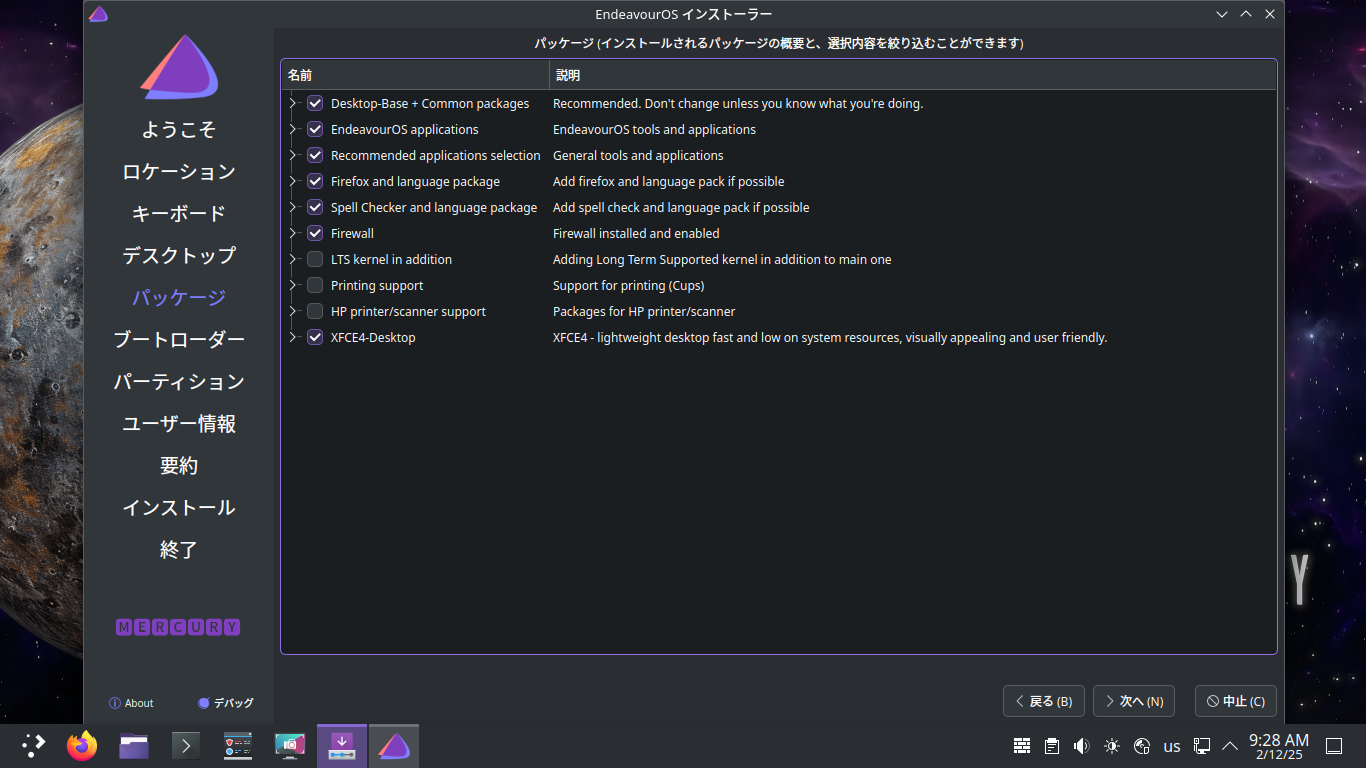Click the 戻る (B) back button
This screenshot has height=768, width=1366.
(x=1044, y=701)
